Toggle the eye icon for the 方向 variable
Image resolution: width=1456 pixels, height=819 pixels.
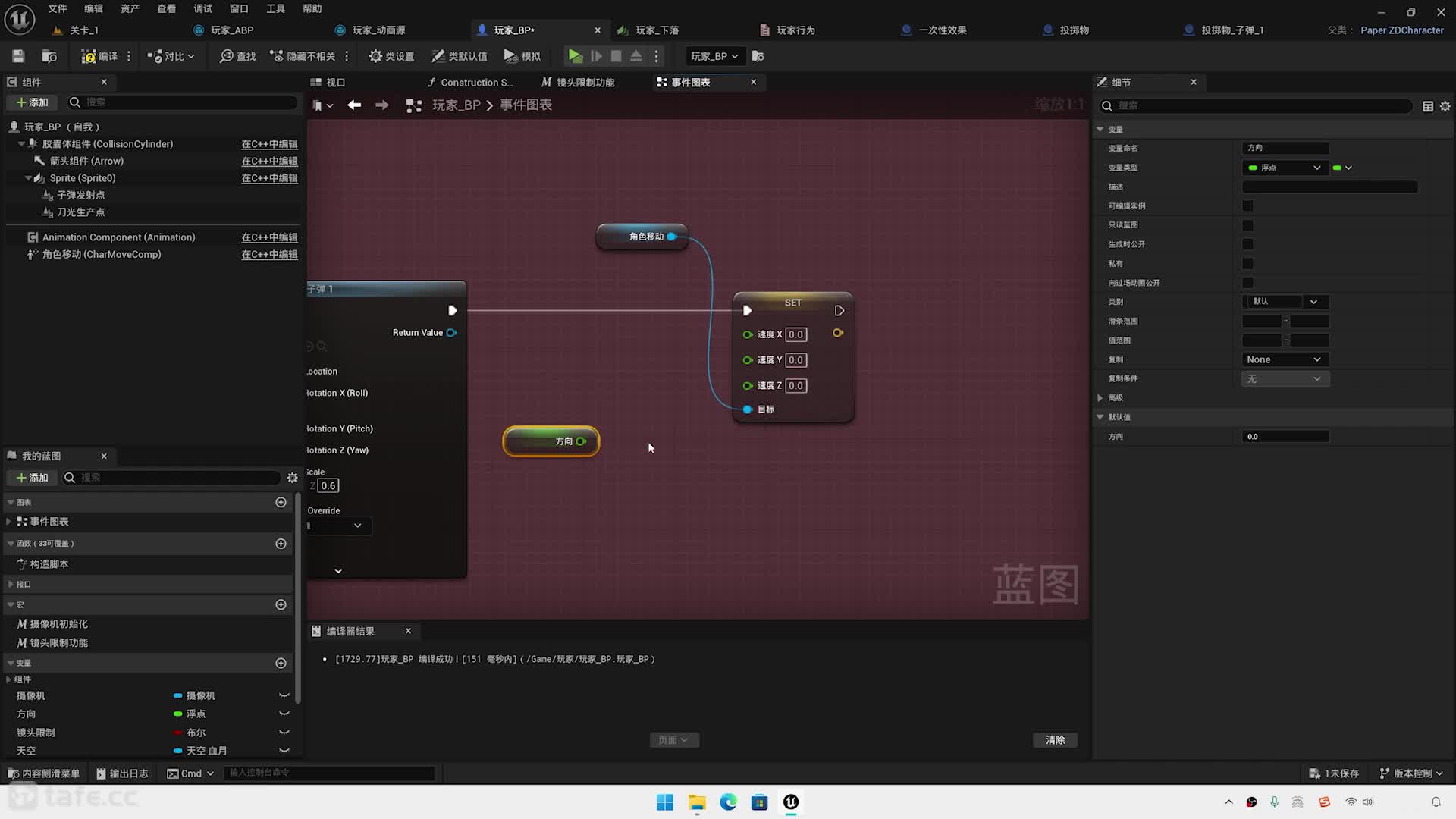[284, 714]
